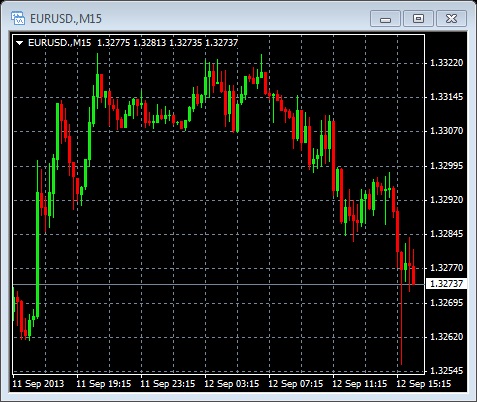
Task: Click price scale value 1.32695
Action: coord(447,303)
